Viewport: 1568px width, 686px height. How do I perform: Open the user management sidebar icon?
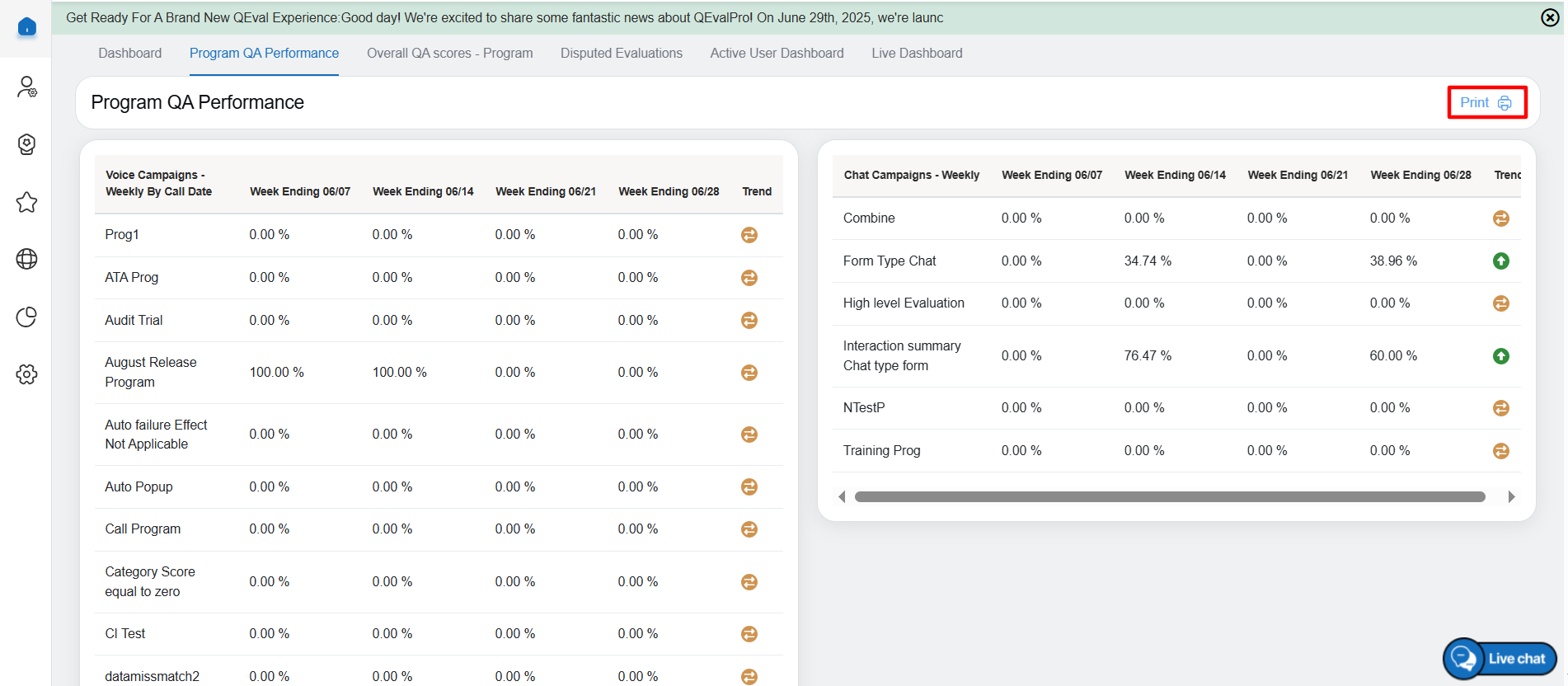click(x=26, y=87)
